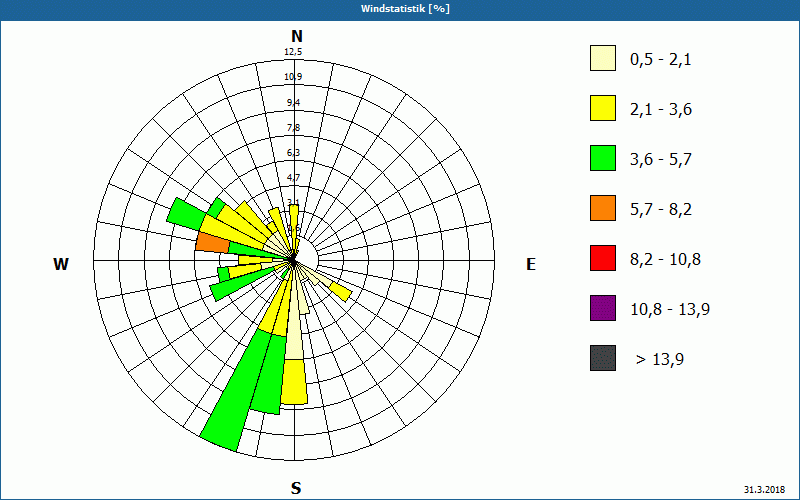Click the green 3,6 - 5,7 legend swatch

(x=603, y=158)
